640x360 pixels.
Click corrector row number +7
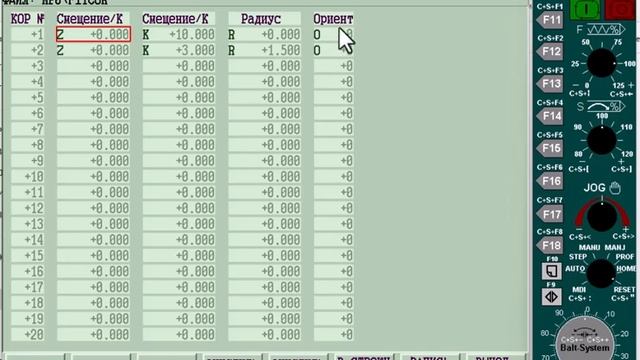27,129
